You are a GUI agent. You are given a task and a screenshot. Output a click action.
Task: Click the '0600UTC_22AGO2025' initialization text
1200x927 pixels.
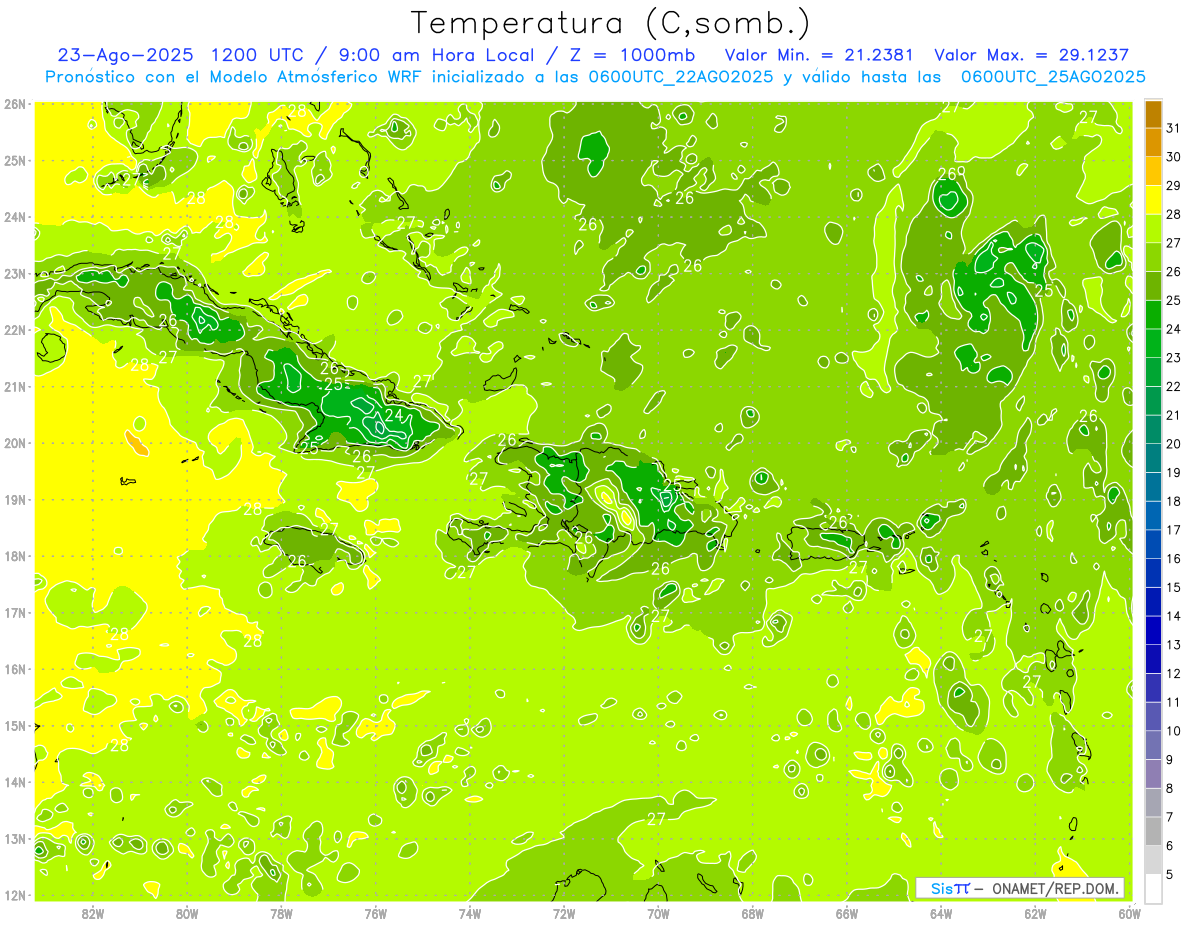(x=680, y=77)
